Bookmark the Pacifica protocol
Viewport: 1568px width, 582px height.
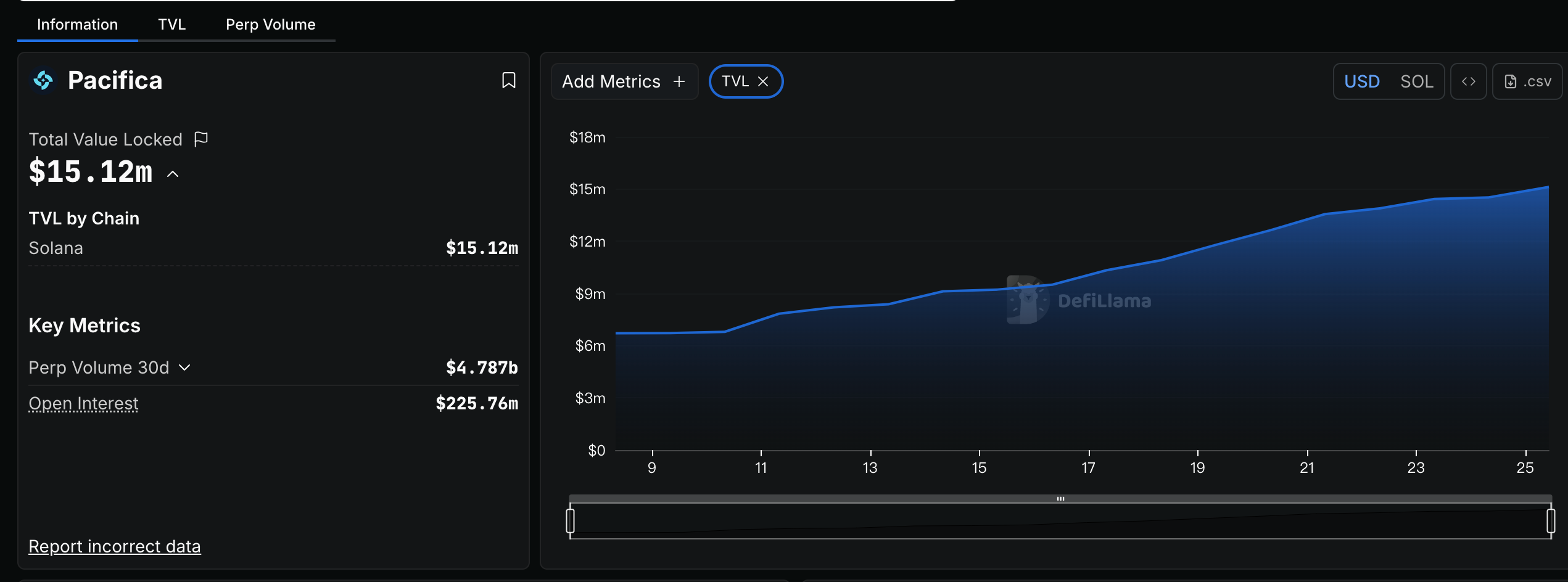click(x=508, y=81)
